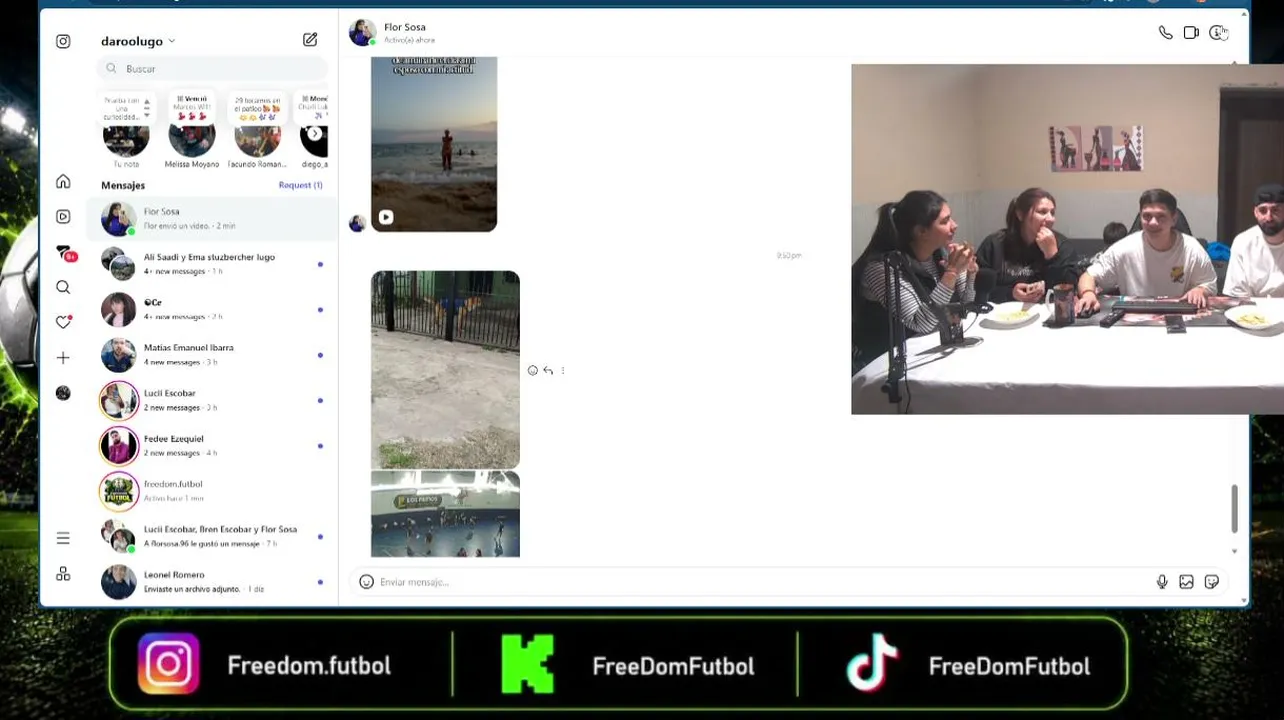Click the chat scroll-down arrow
The image size is (1284, 720).
click(x=1235, y=551)
